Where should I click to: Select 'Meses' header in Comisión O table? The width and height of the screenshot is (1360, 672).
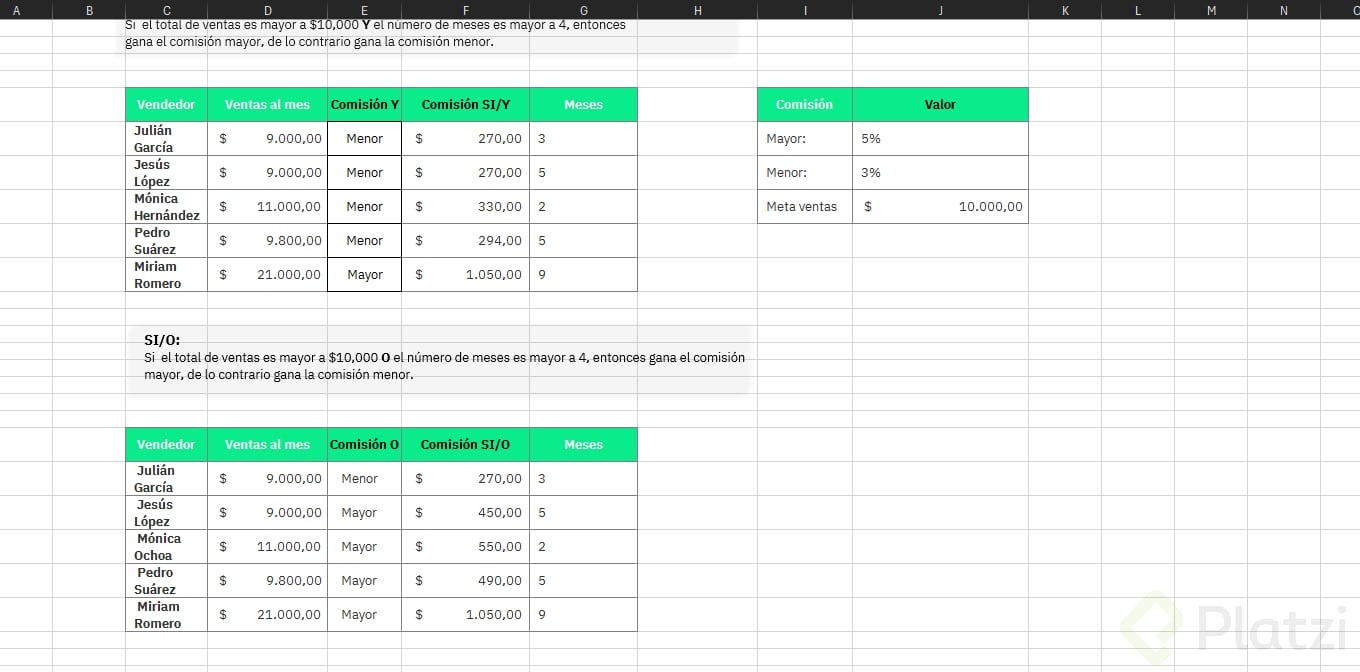583,445
